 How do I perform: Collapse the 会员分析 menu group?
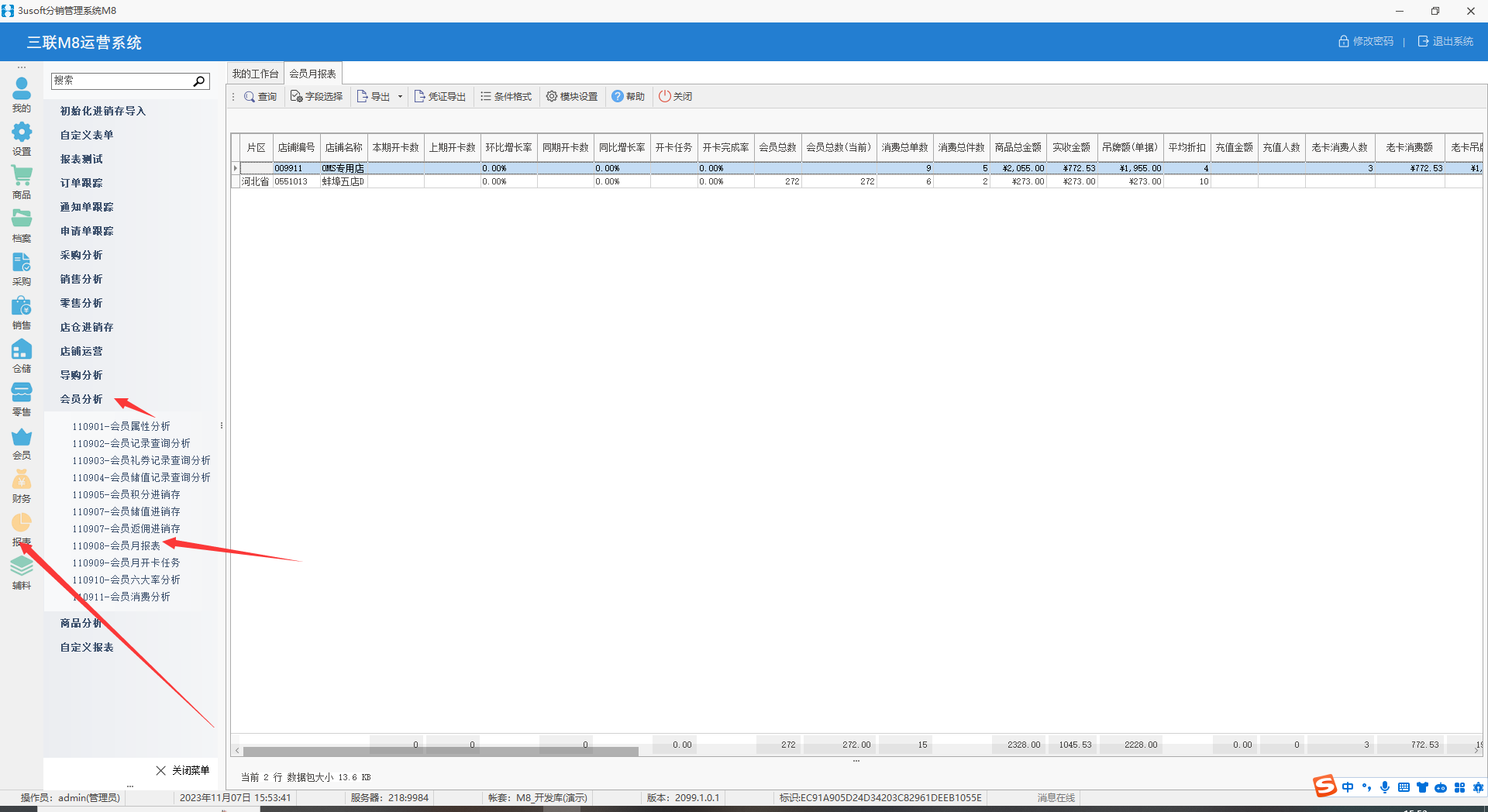pyautogui.click(x=81, y=399)
